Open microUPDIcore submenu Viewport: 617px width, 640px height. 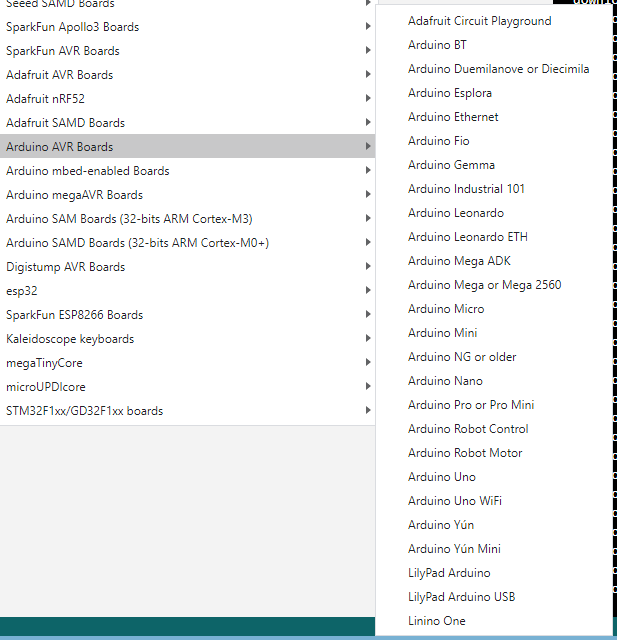187,387
